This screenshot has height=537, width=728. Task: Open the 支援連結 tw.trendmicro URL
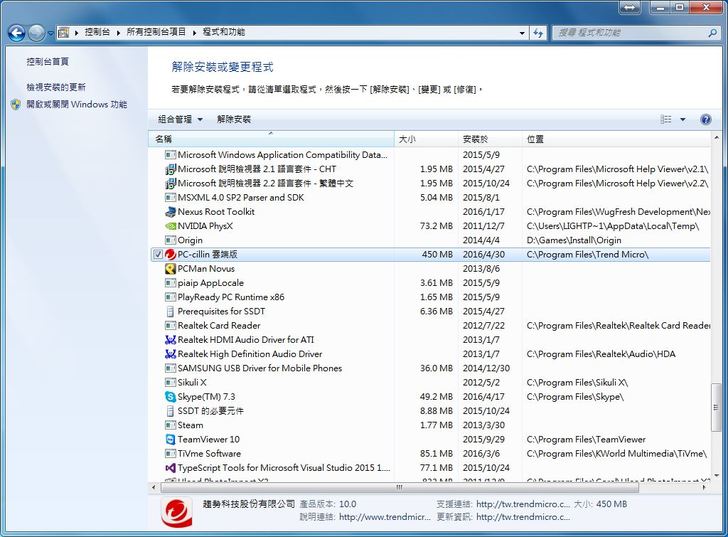pos(523,504)
